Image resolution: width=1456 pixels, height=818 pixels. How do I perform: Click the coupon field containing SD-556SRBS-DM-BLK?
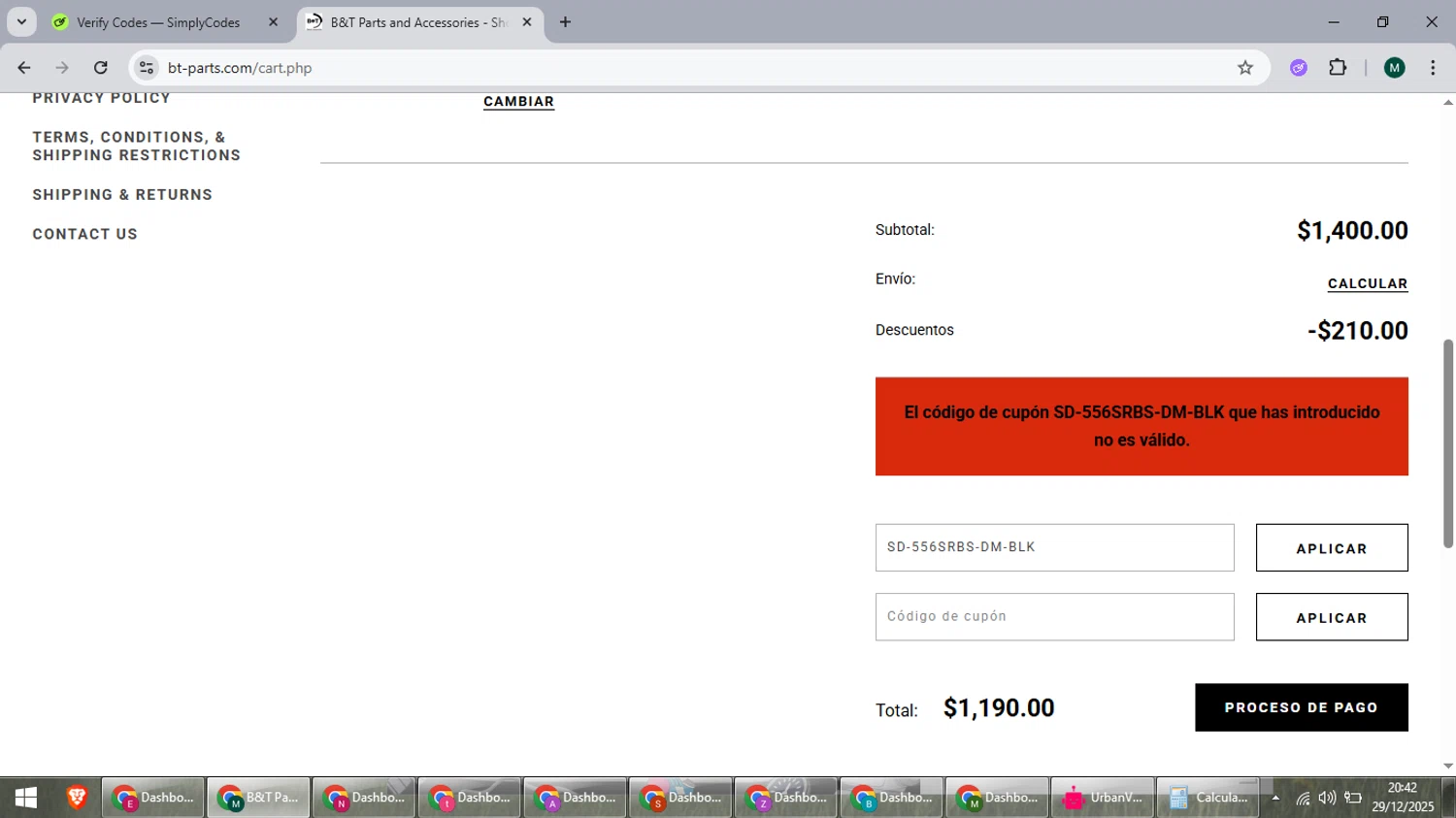[x=1054, y=548]
